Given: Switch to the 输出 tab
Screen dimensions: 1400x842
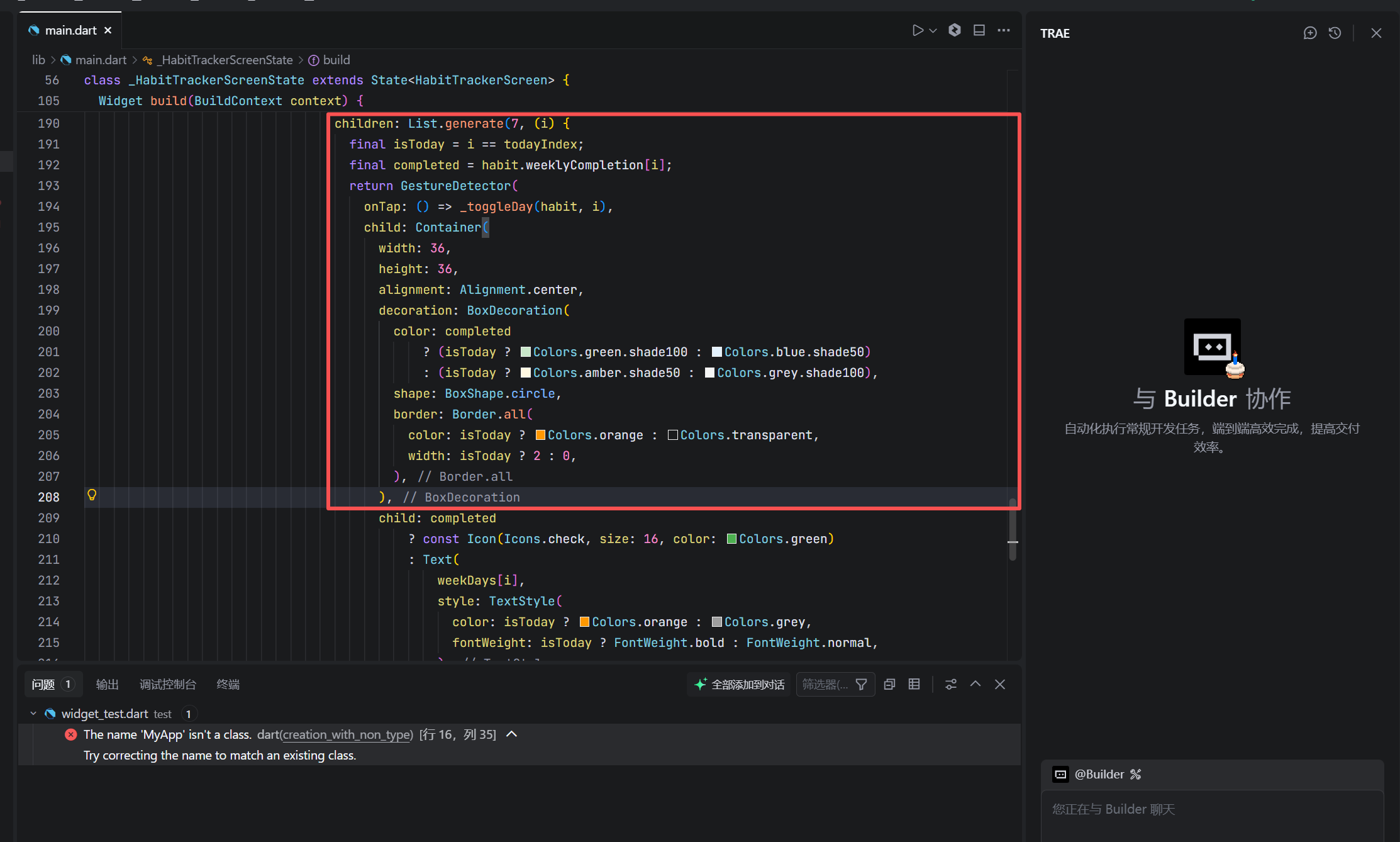Looking at the screenshot, I should (107, 684).
